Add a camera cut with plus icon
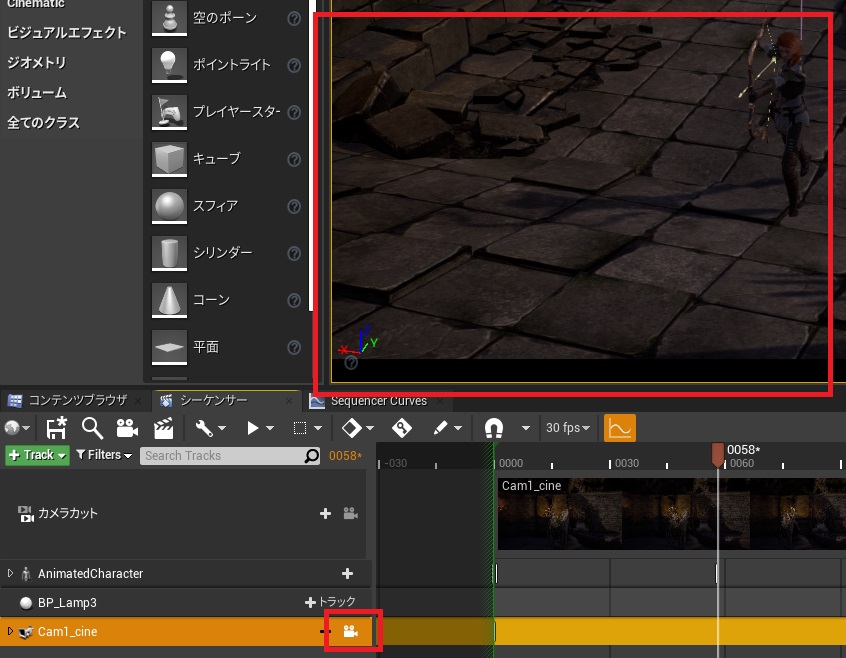The image size is (846, 658). click(325, 513)
